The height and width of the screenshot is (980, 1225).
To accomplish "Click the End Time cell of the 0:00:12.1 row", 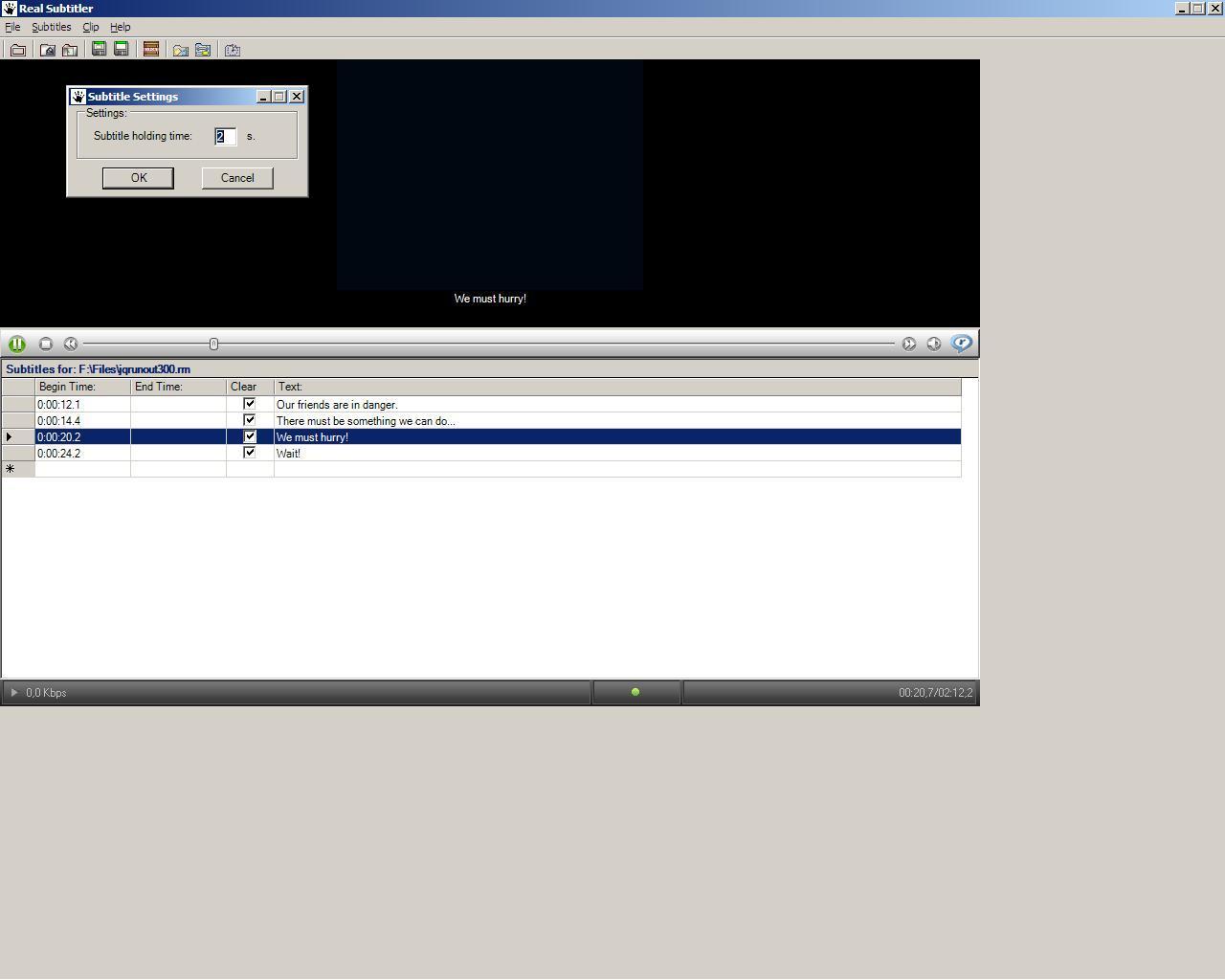I will point(179,405).
